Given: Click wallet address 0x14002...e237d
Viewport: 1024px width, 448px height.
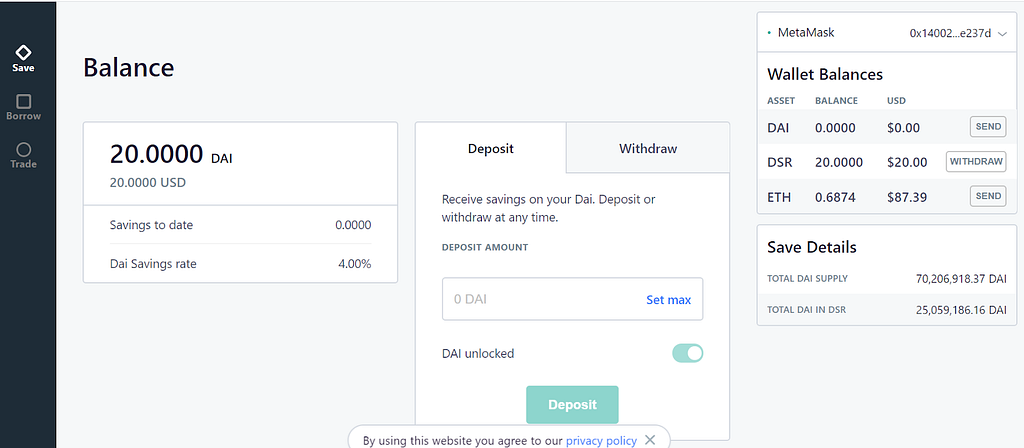Looking at the screenshot, I should pyautogui.click(x=949, y=33).
